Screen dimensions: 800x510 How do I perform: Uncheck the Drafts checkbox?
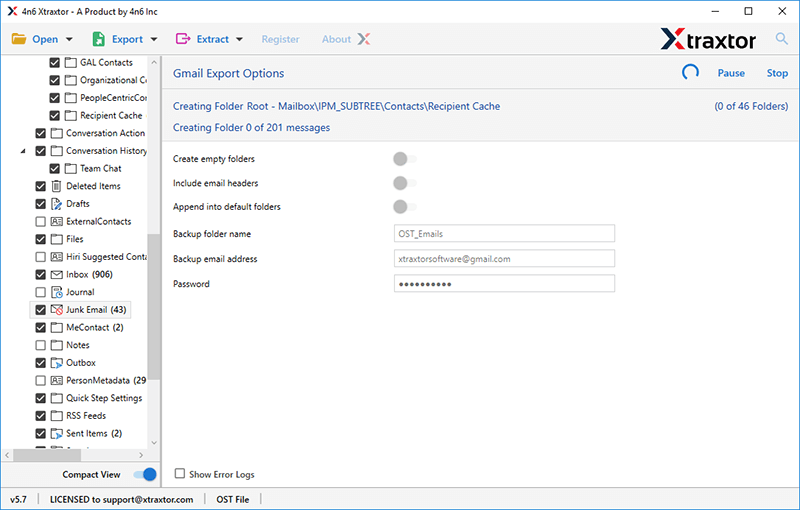[40, 204]
